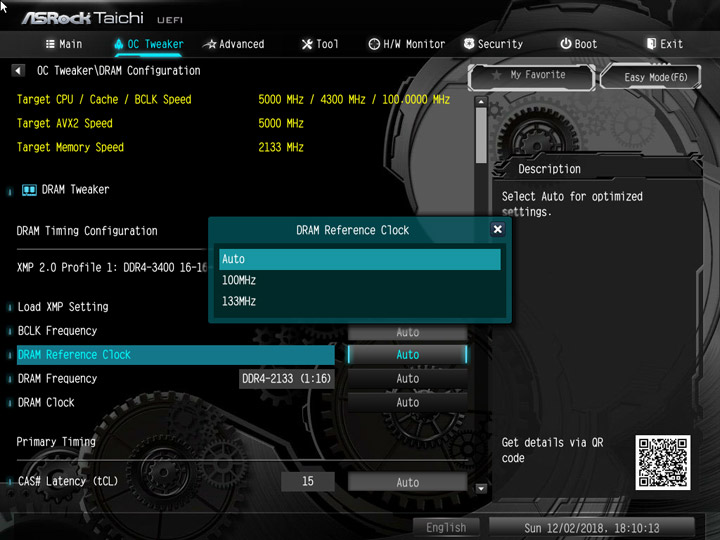Close the DRAM Reference Clock popup
This screenshot has height=540, width=720.
click(497, 229)
